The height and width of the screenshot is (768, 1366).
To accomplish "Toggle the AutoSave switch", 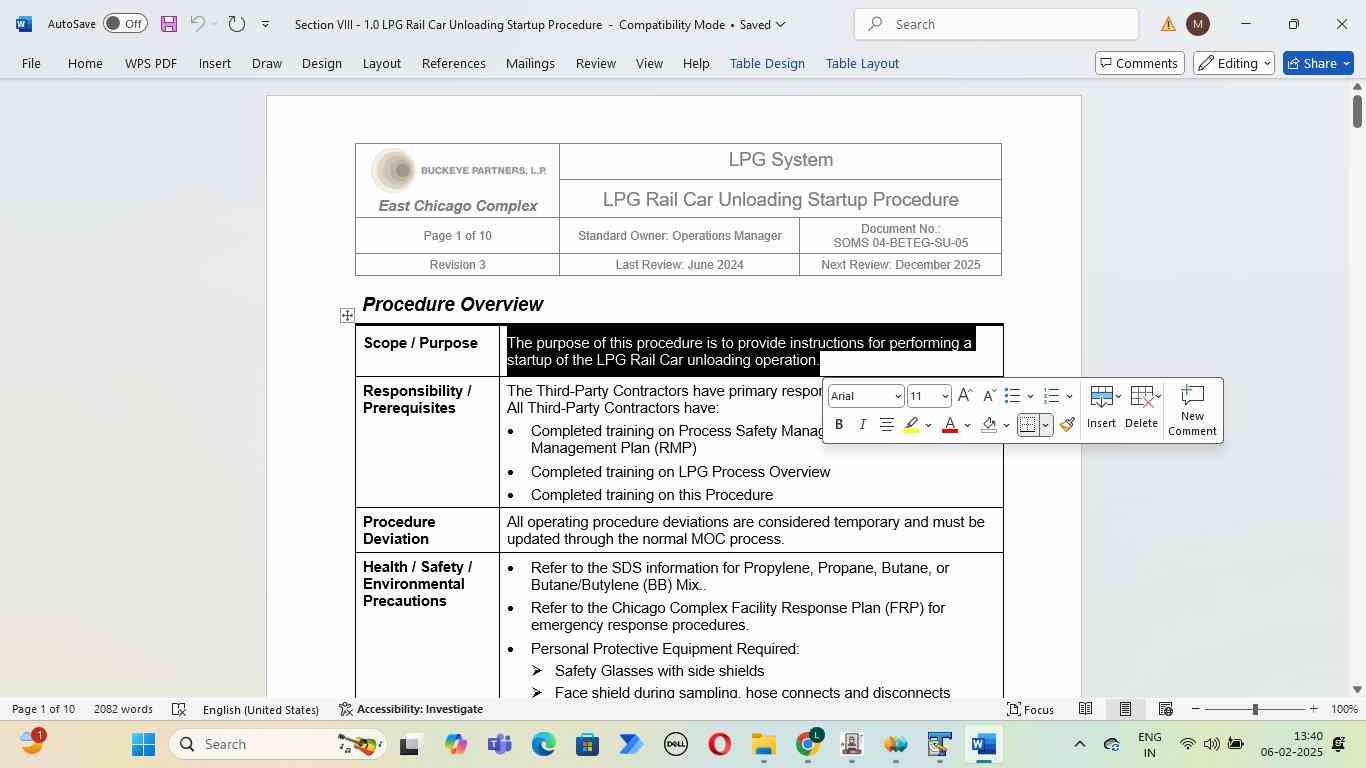I will [x=125, y=24].
